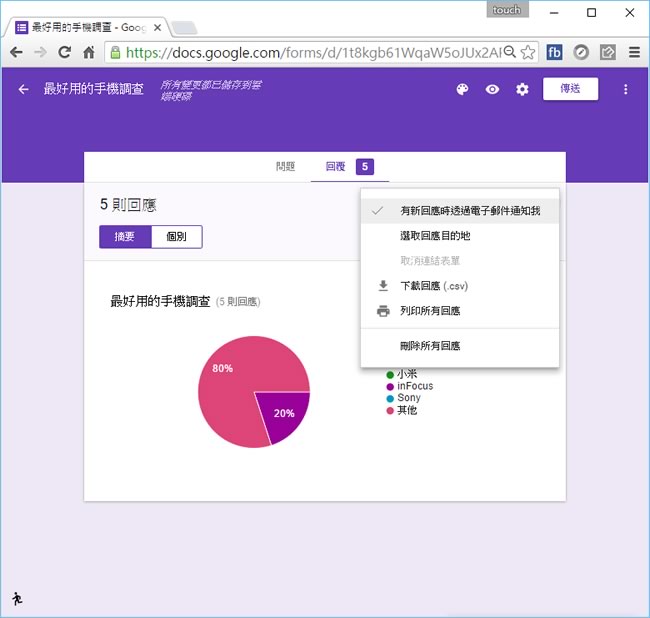Click the eye preview icon
The image size is (650, 618).
pos(492,90)
